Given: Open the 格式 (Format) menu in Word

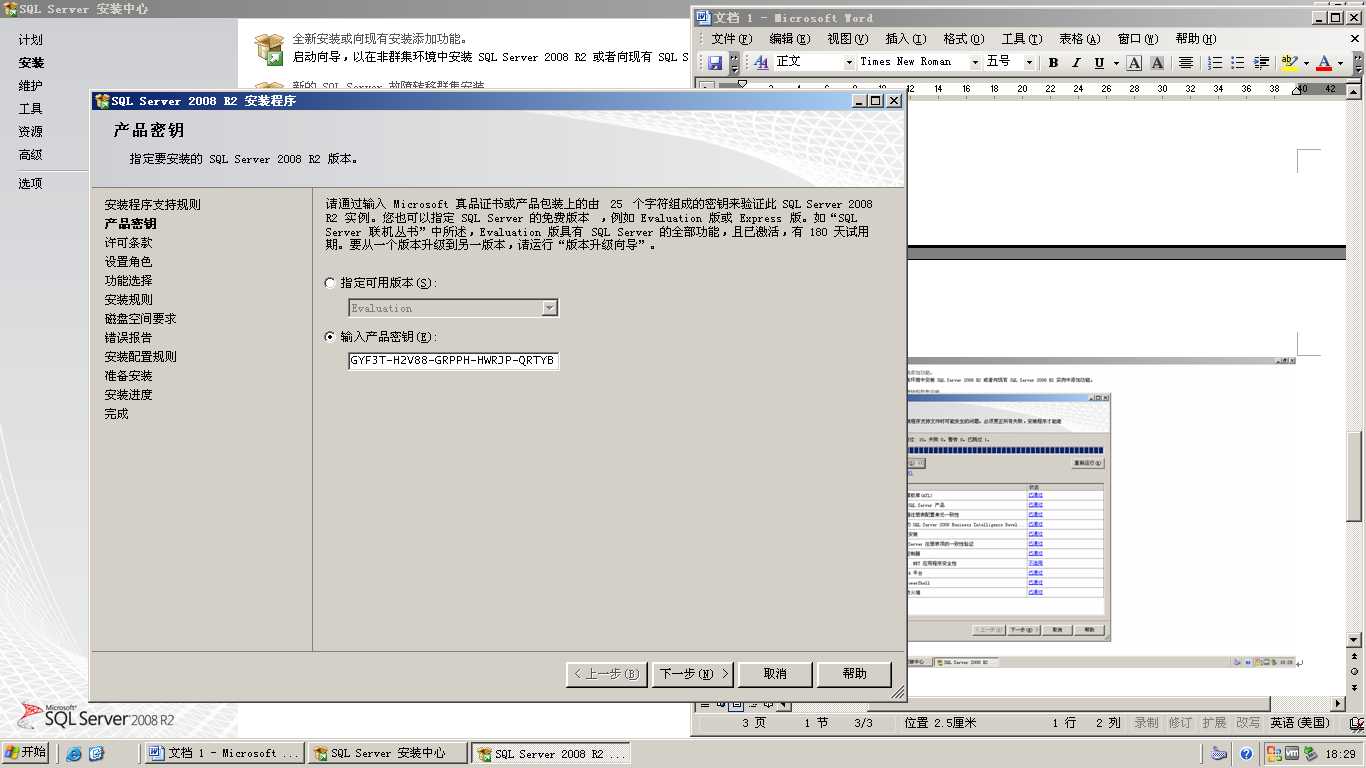Looking at the screenshot, I should tap(963, 39).
